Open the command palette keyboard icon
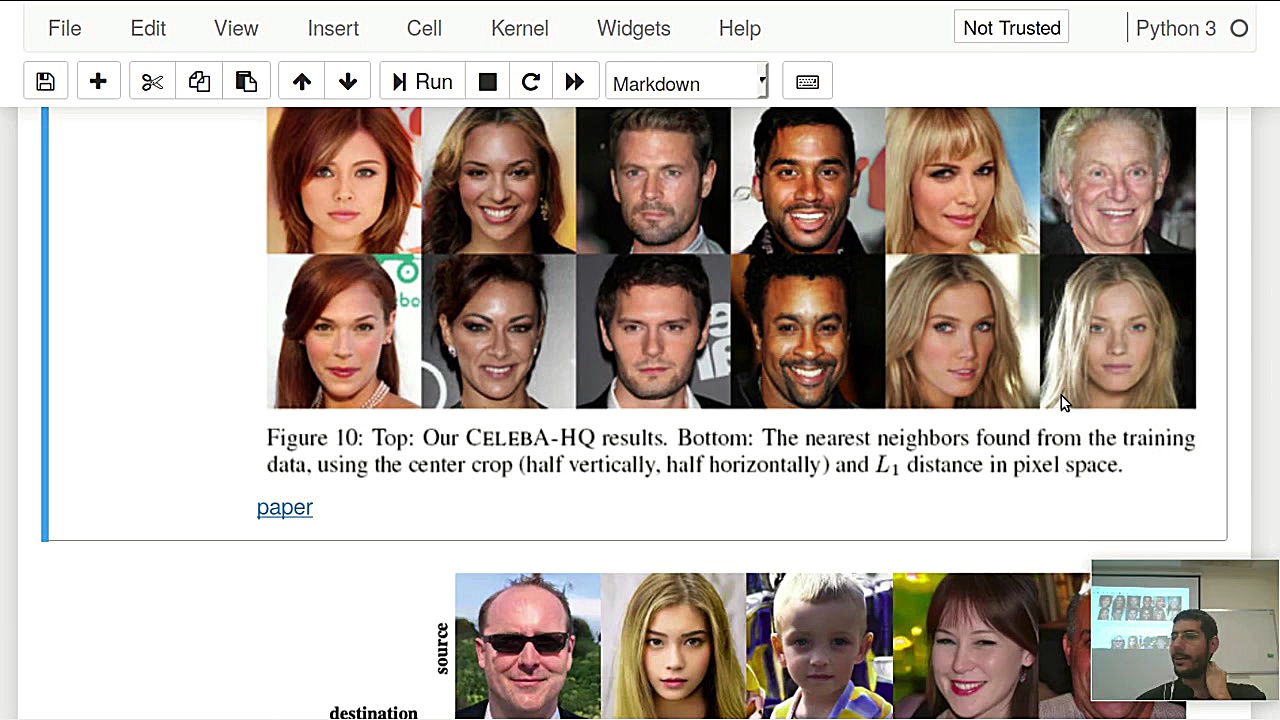 [x=807, y=82]
